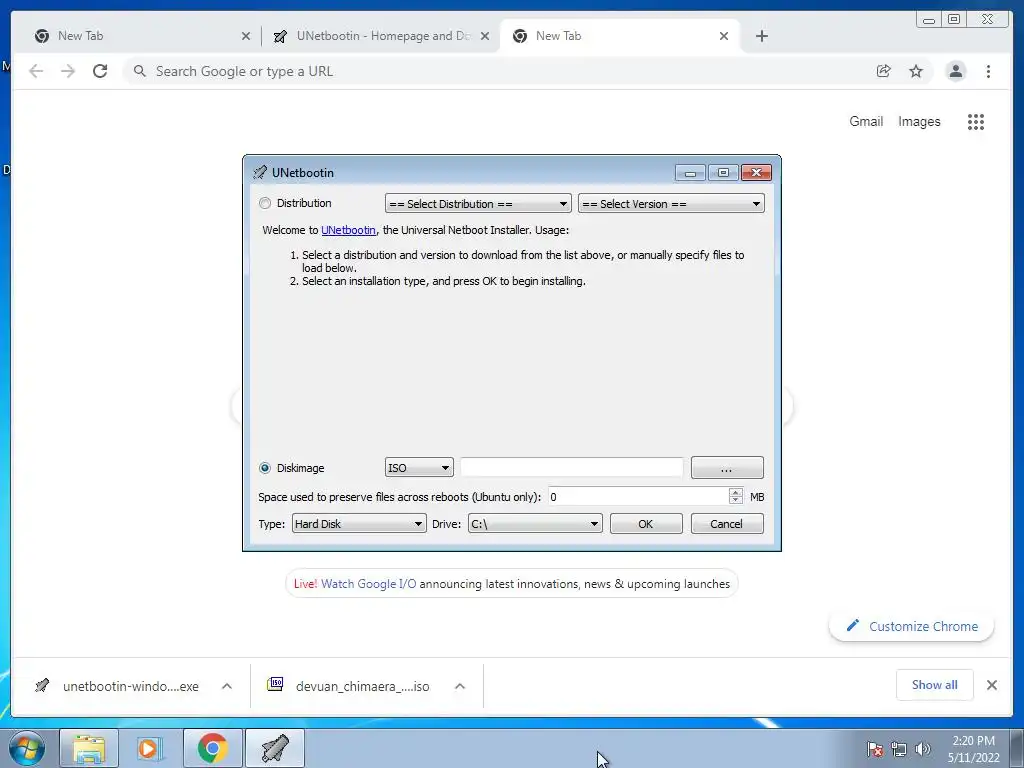Open Chrome three-dot menu

coord(988,71)
